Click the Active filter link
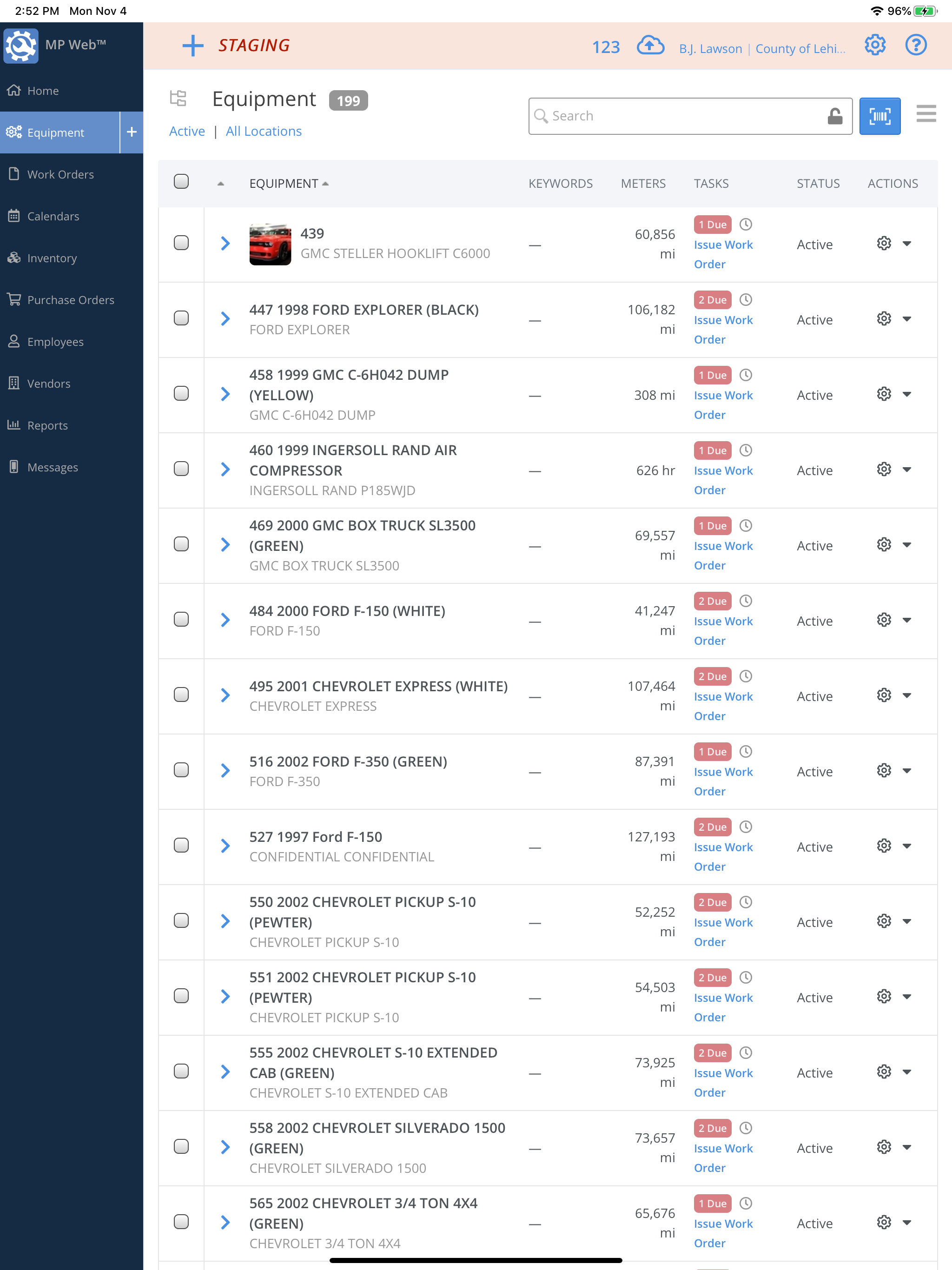952x1270 pixels. tap(186, 132)
